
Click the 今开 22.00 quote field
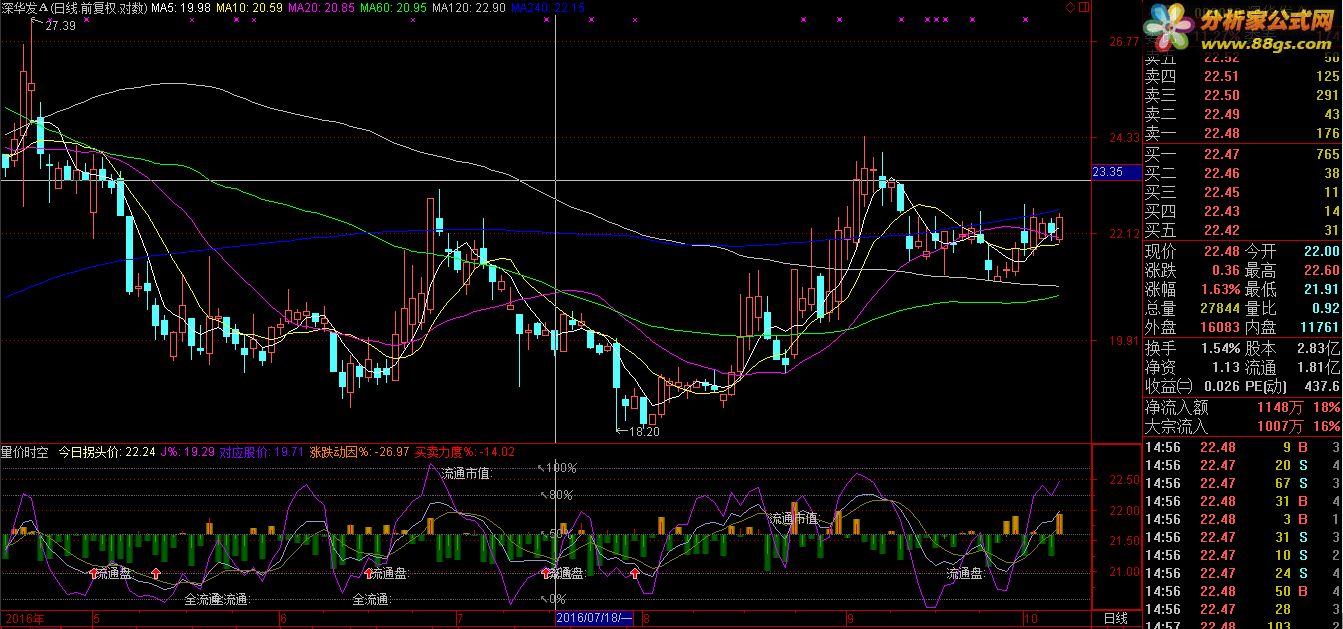point(1292,251)
